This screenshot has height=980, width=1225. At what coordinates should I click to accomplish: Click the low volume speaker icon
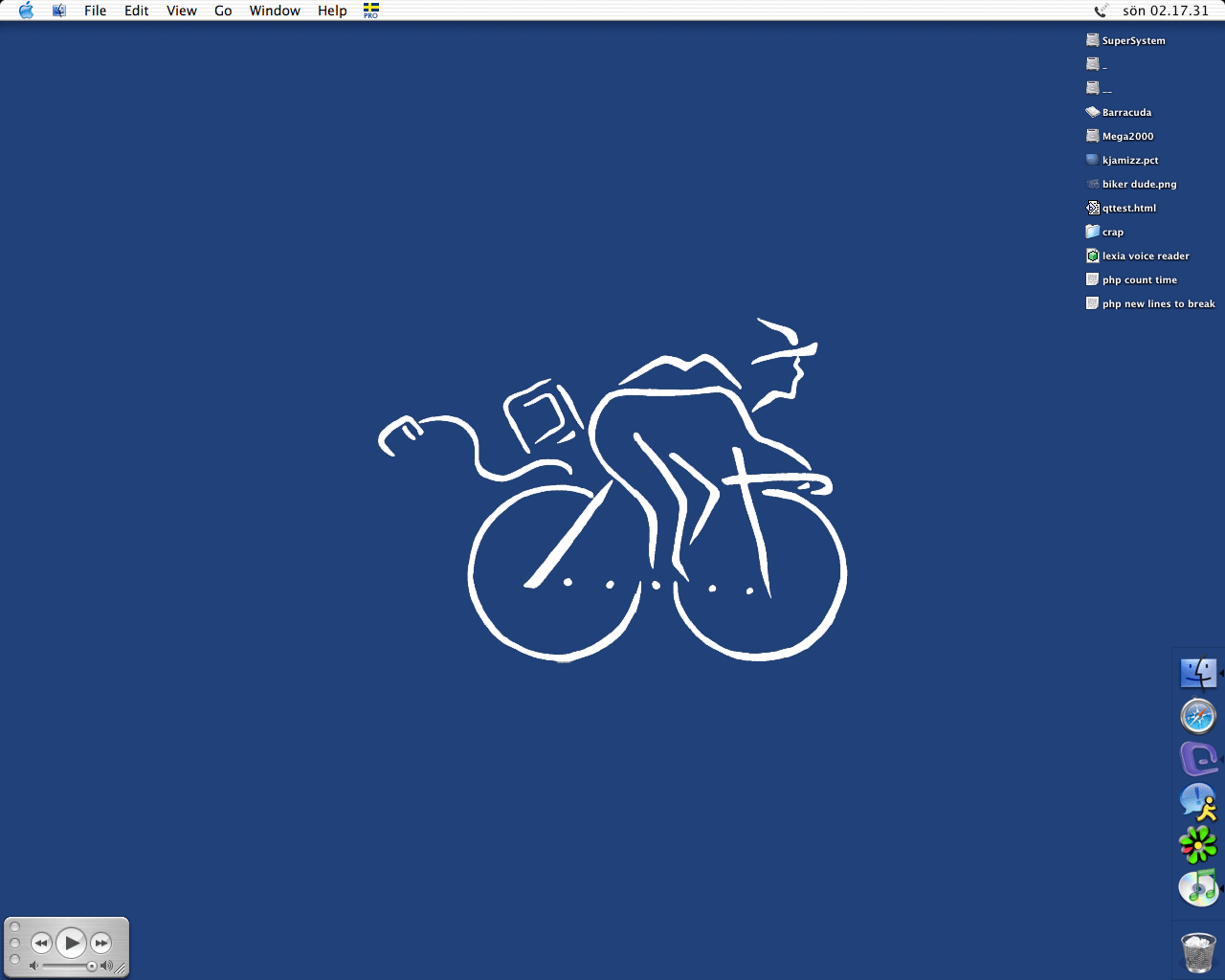point(33,967)
